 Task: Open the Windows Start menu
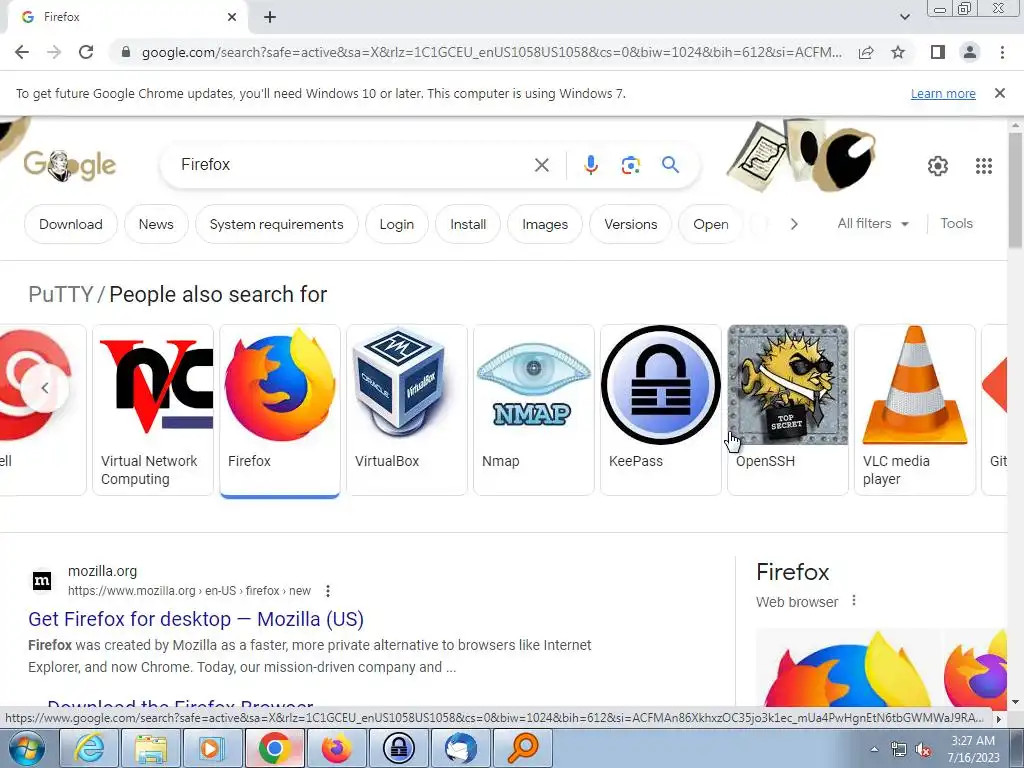(25, 748)
